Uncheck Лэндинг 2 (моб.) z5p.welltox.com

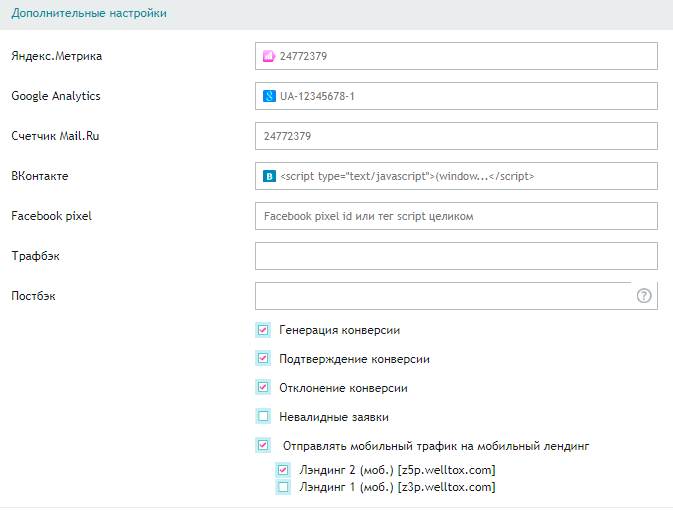pos(283,470)
